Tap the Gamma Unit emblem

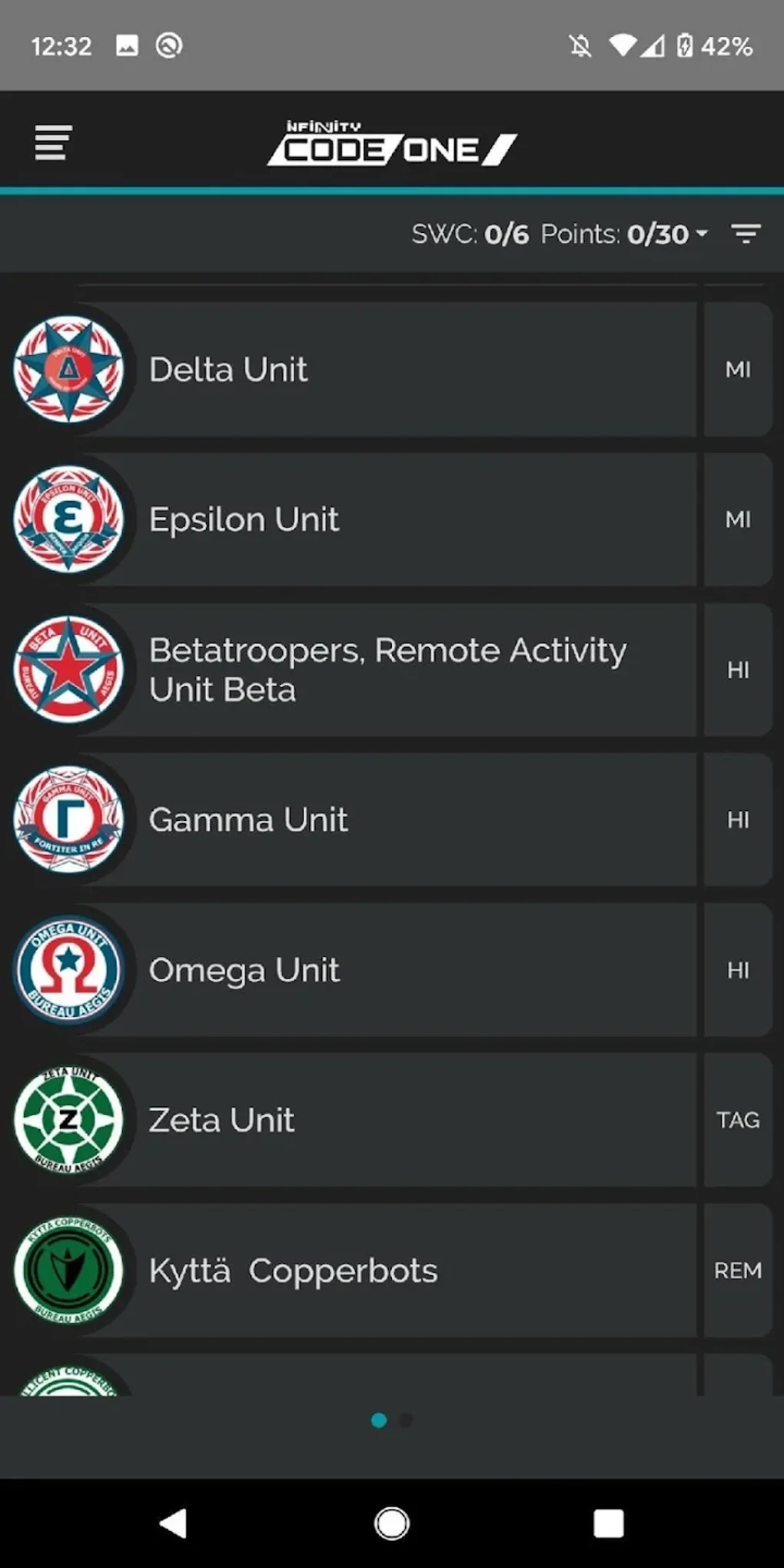[x=68, y=819]
